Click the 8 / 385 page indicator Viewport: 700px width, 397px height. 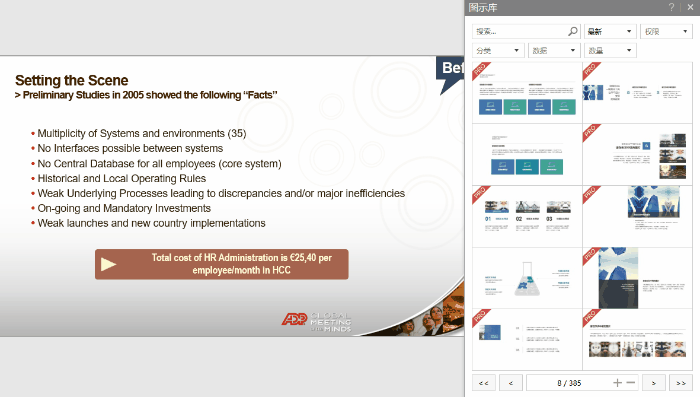coord(569,383)
